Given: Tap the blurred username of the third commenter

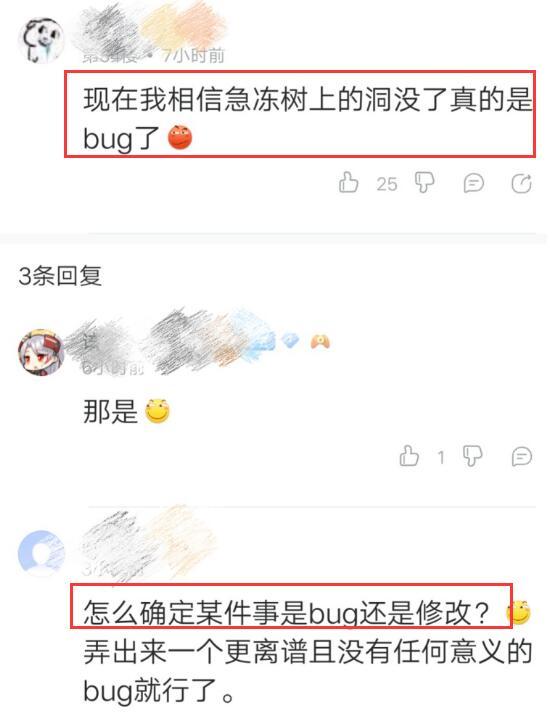Looking at the screenshot, I should pos(150,537).
